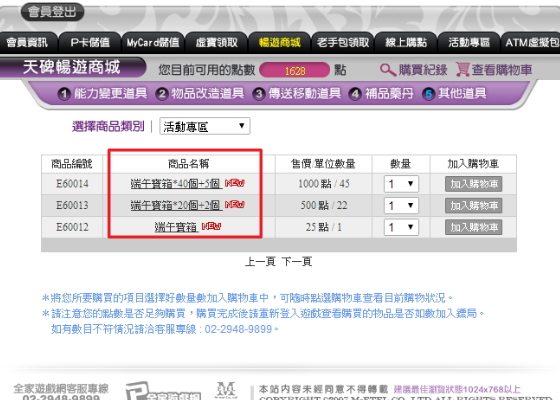Open the 老手包領取 tab
The height and width of the screenshot is (400, 560).
point(343,43)
